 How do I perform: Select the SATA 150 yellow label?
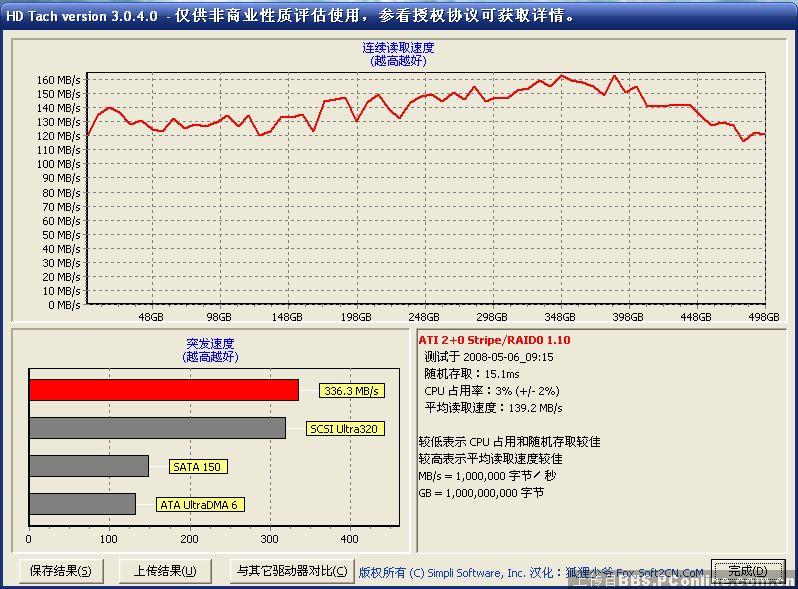click(x=198, y=467)
